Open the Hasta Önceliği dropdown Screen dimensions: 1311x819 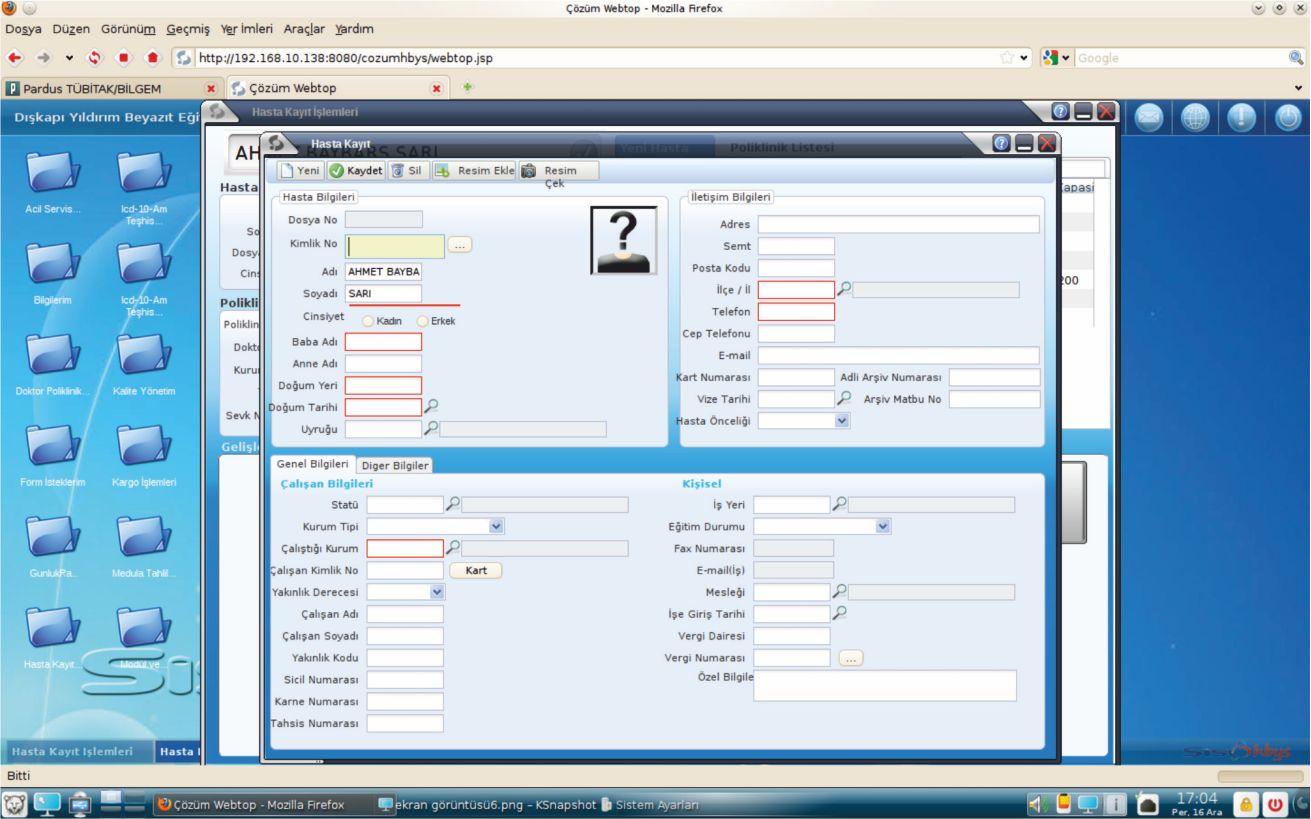[x=842, y=421]
